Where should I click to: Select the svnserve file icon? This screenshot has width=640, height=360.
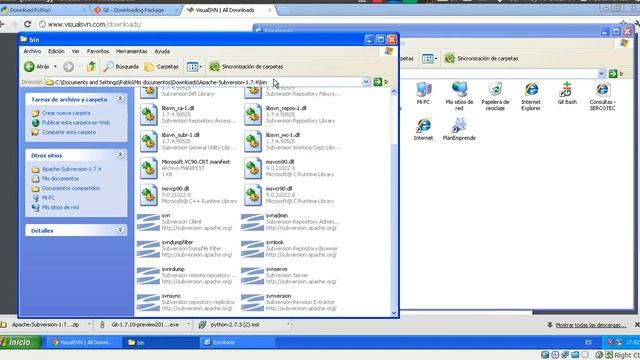coord(253,276)
